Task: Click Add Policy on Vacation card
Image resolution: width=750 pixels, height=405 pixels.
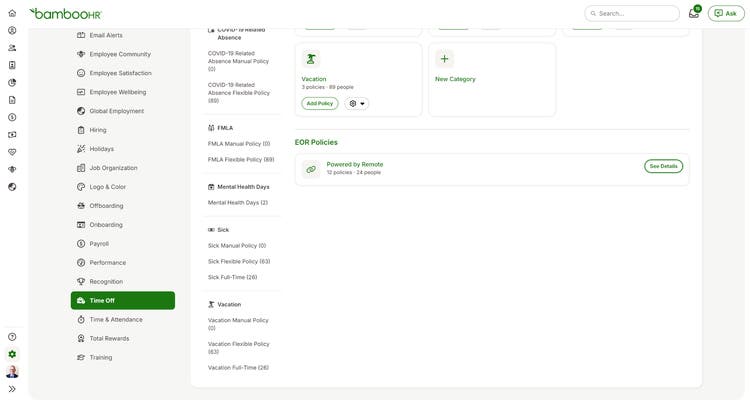Action: (320, 103)
